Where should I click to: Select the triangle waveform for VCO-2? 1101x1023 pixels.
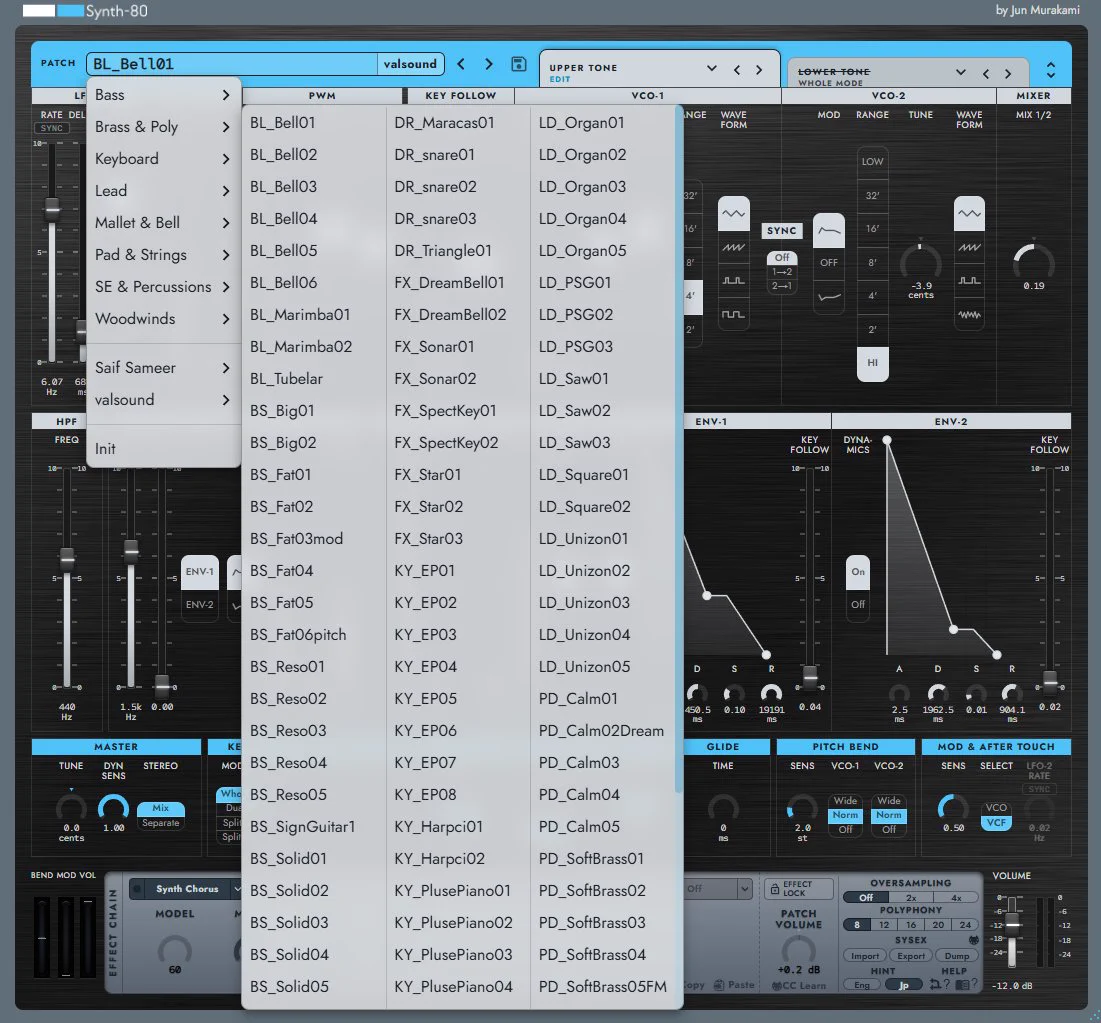tap(969, 213)
